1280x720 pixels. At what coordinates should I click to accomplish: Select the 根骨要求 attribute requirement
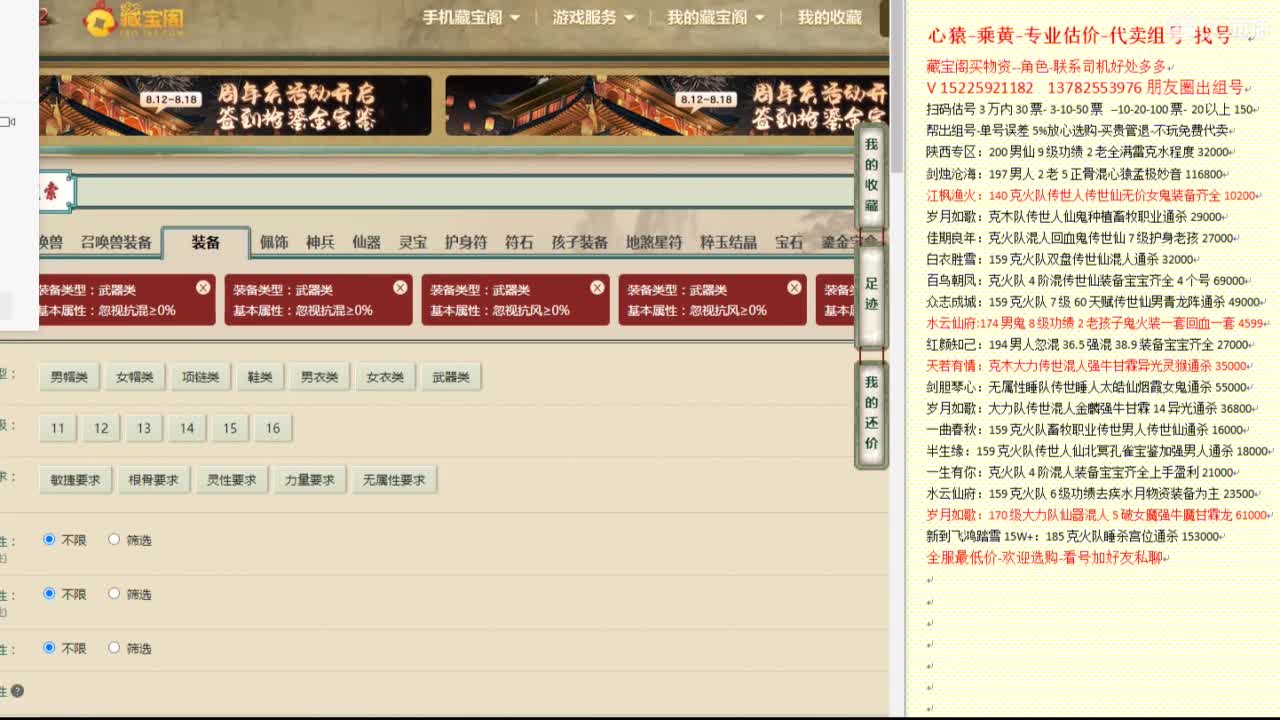153,480
